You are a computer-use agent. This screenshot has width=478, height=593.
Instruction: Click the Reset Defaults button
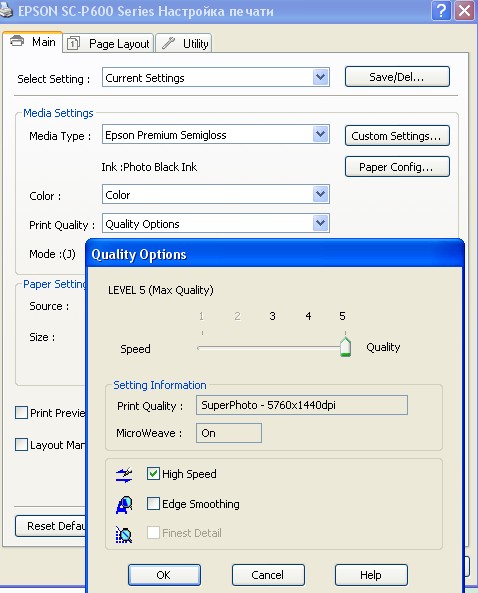51,526
